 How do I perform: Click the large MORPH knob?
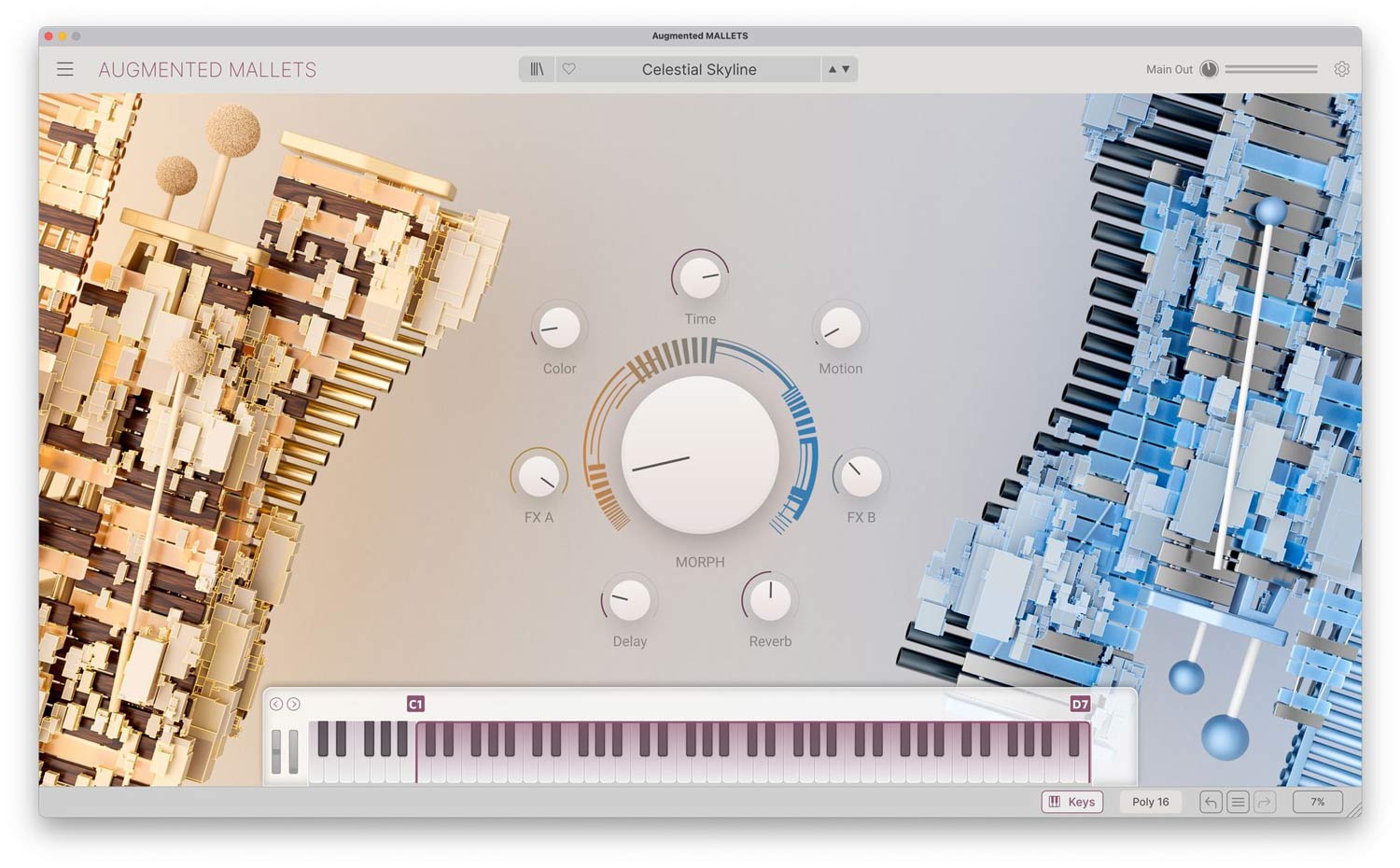[x=700, y=455]
